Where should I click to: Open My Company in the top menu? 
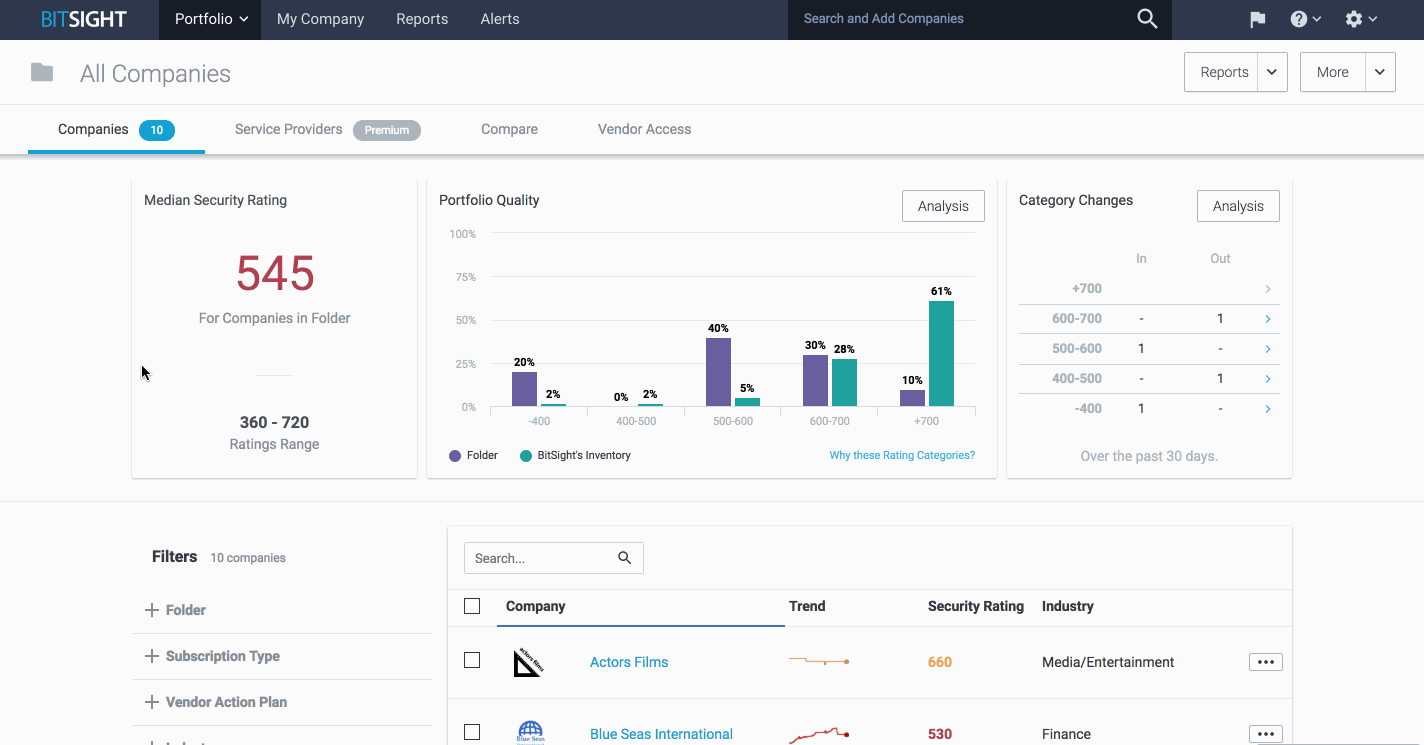pyautogui.click(x=320, y=19)
